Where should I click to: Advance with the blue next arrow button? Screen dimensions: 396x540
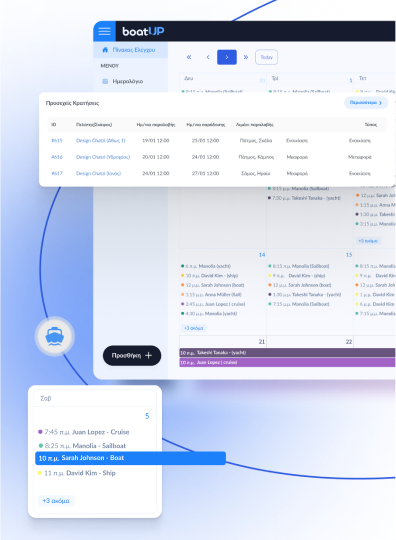pyautogui.click(x=227, y=57)
